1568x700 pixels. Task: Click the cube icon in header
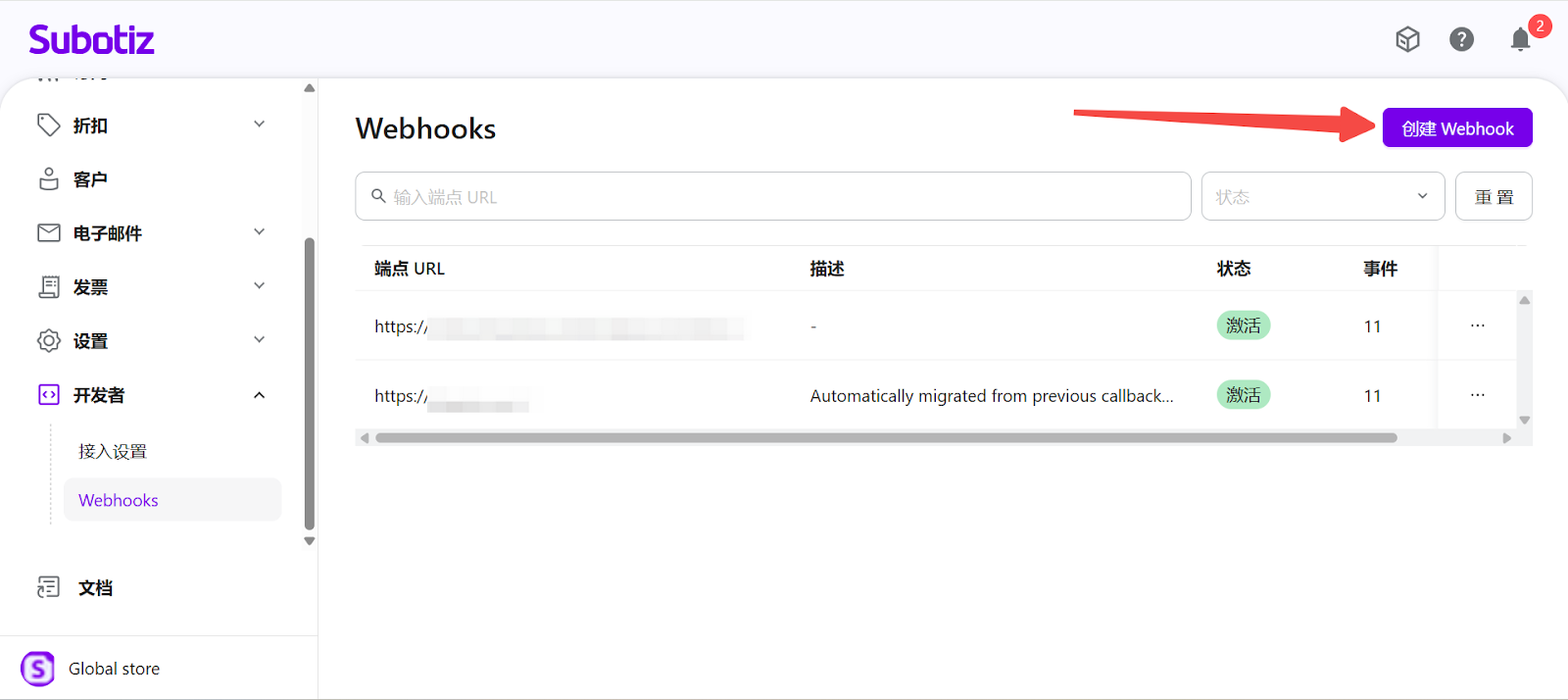(x=1407, y=39)
